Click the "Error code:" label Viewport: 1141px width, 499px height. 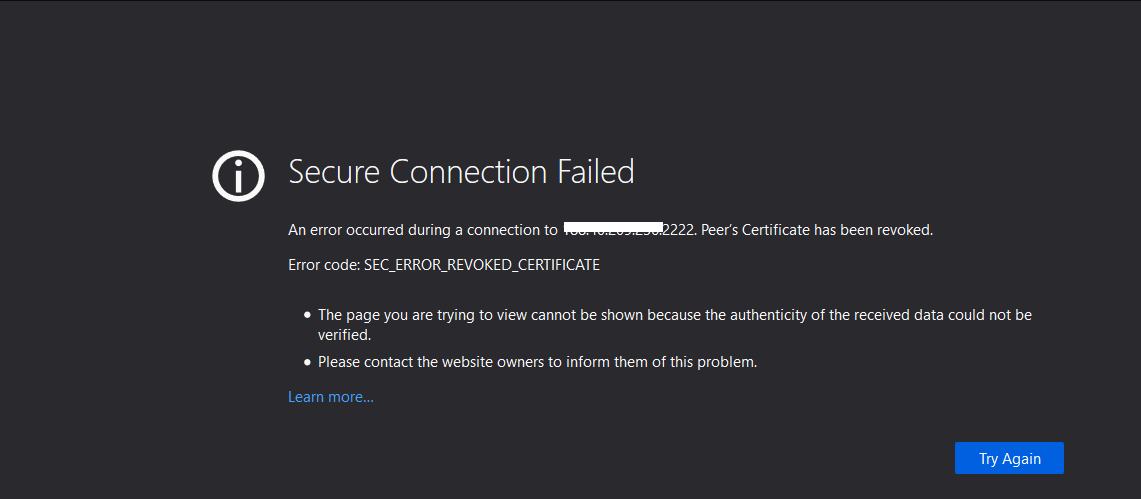tap(324, 265)
